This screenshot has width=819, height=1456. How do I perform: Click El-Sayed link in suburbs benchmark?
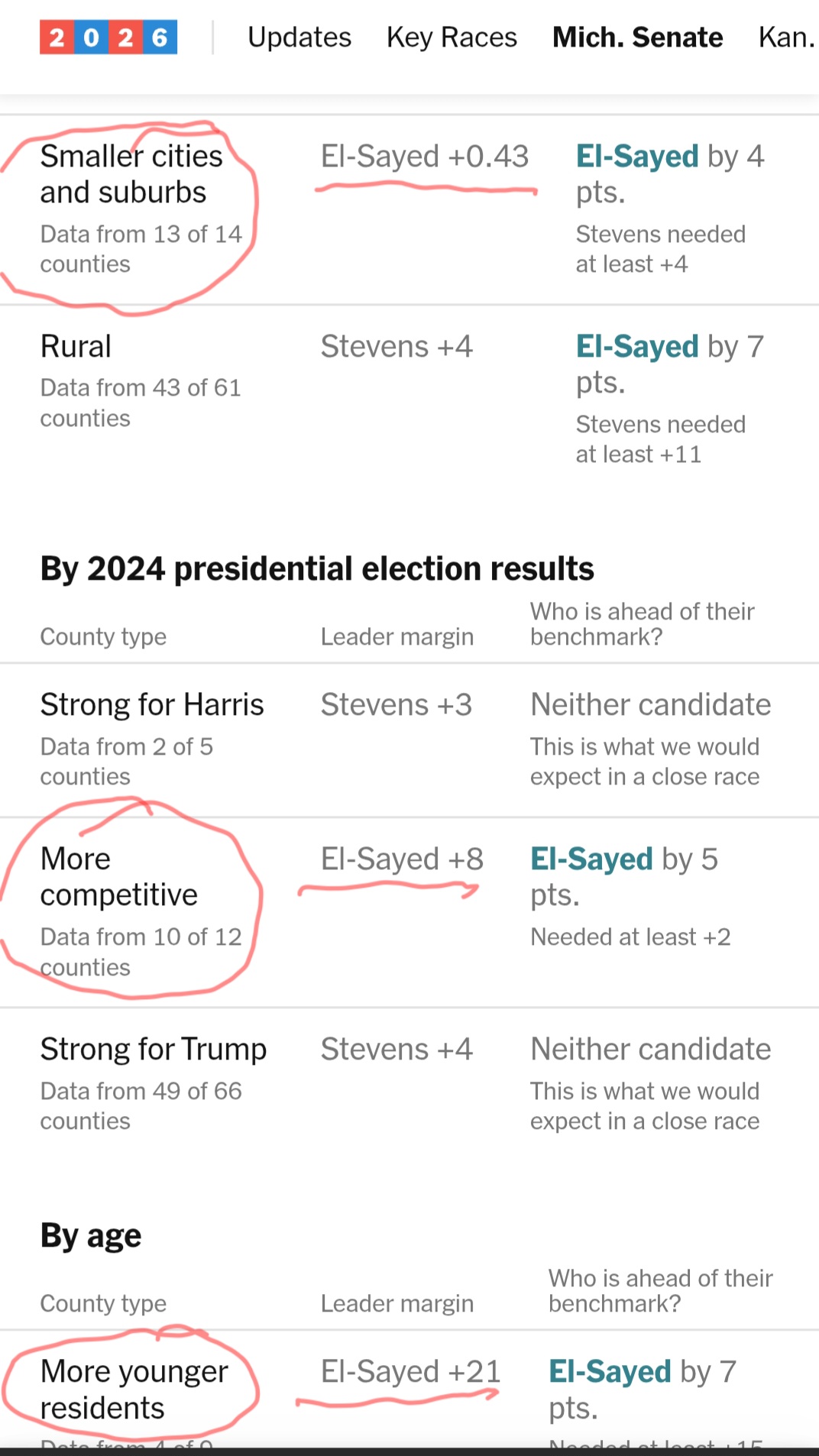(x=637, y=157)
